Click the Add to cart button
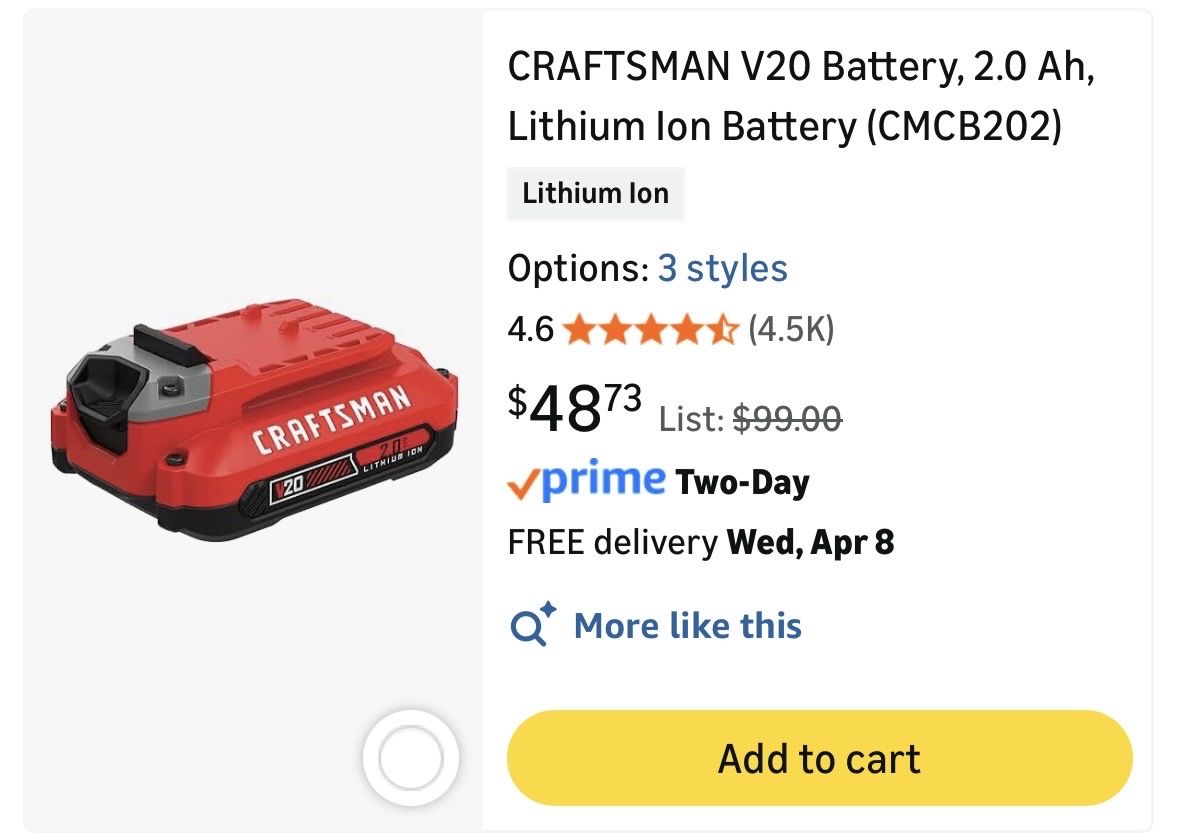The width and height of the screenshot is (1178, 839). pos(819,758)
